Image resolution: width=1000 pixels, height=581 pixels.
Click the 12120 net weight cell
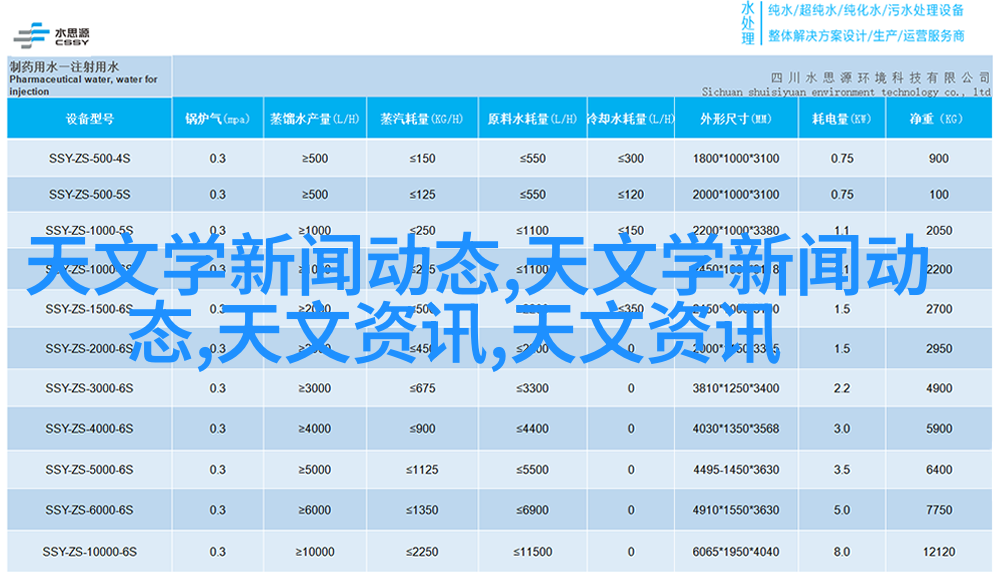tap(938, 552)
